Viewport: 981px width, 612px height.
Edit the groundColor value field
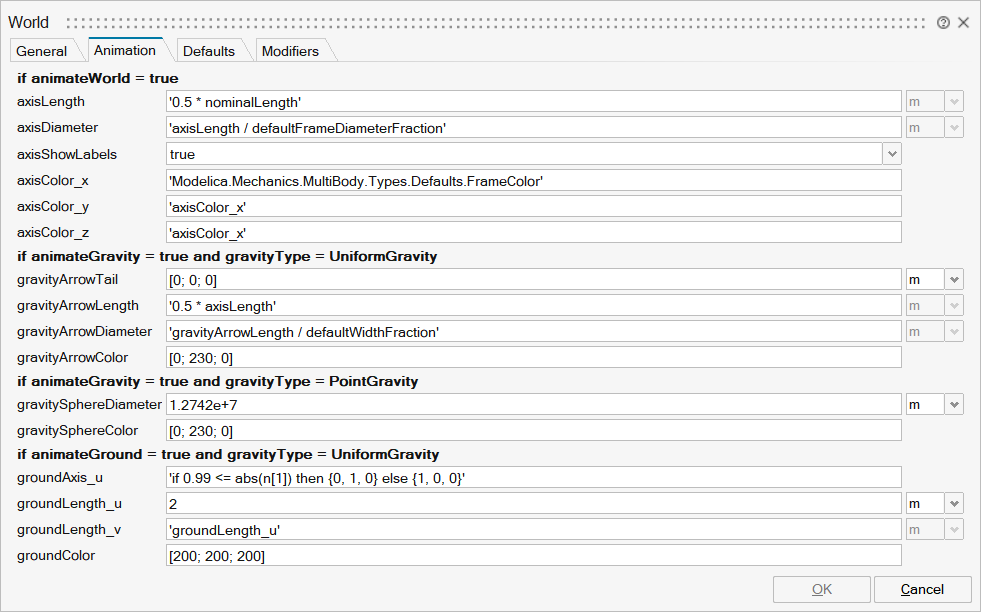(x=534, y=556)
